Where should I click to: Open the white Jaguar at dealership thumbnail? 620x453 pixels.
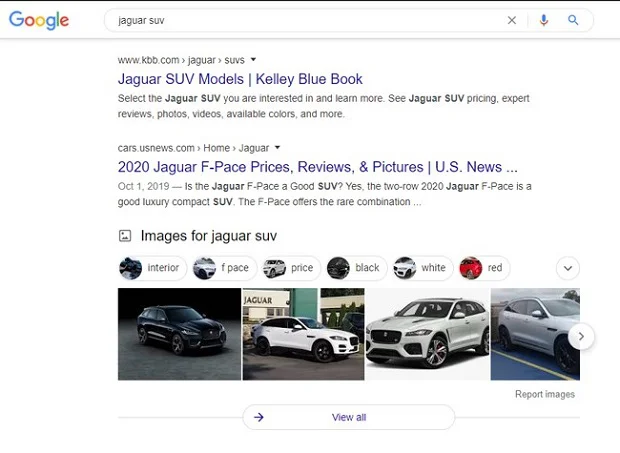[303, 334]
